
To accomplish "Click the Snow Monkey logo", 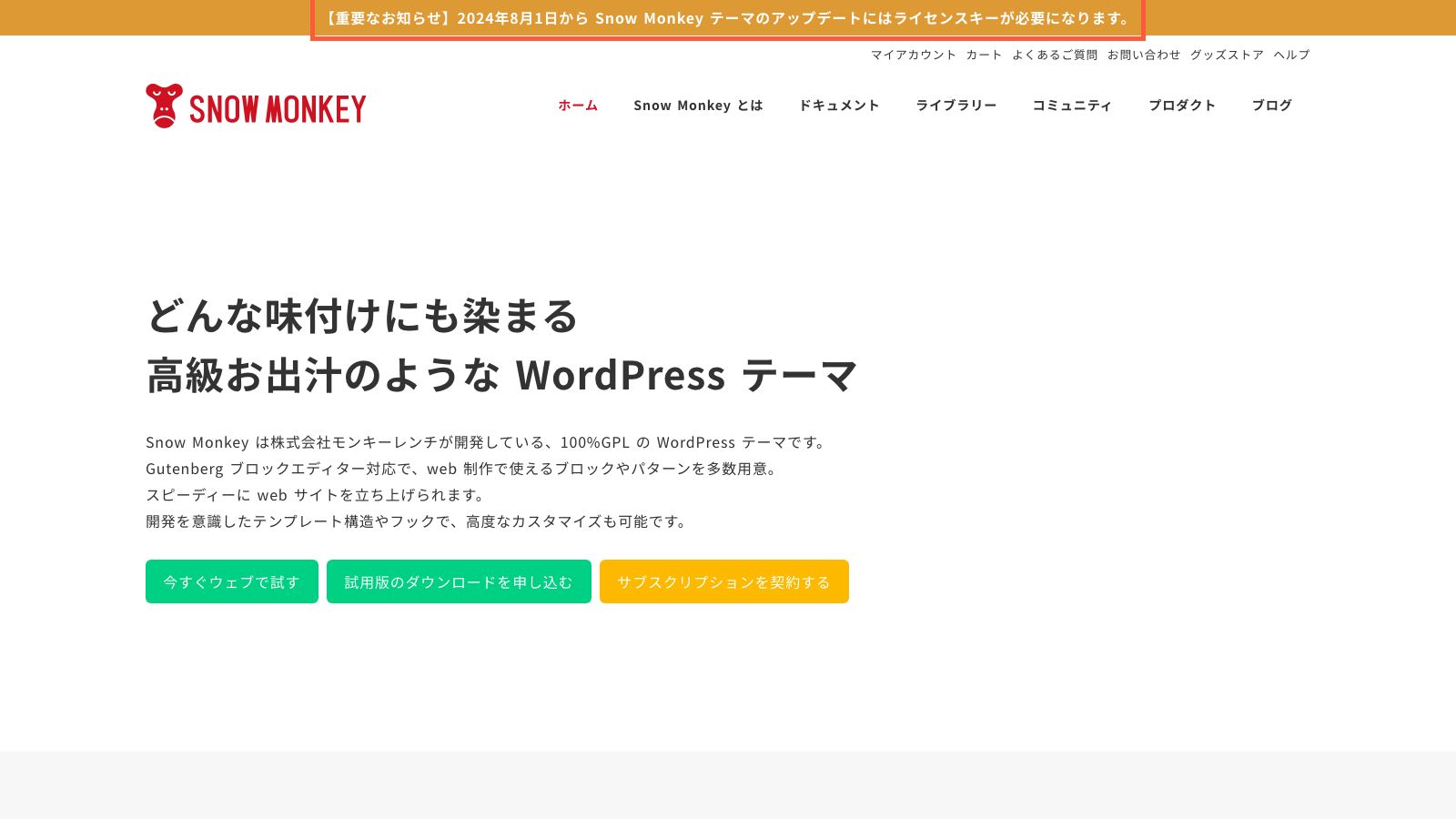I will [256, 106].
